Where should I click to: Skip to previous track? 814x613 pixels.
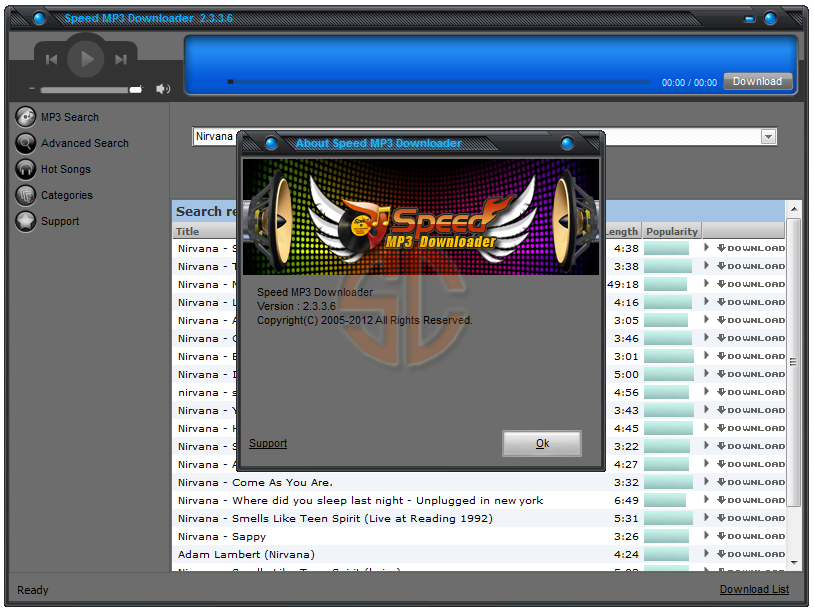51,60
